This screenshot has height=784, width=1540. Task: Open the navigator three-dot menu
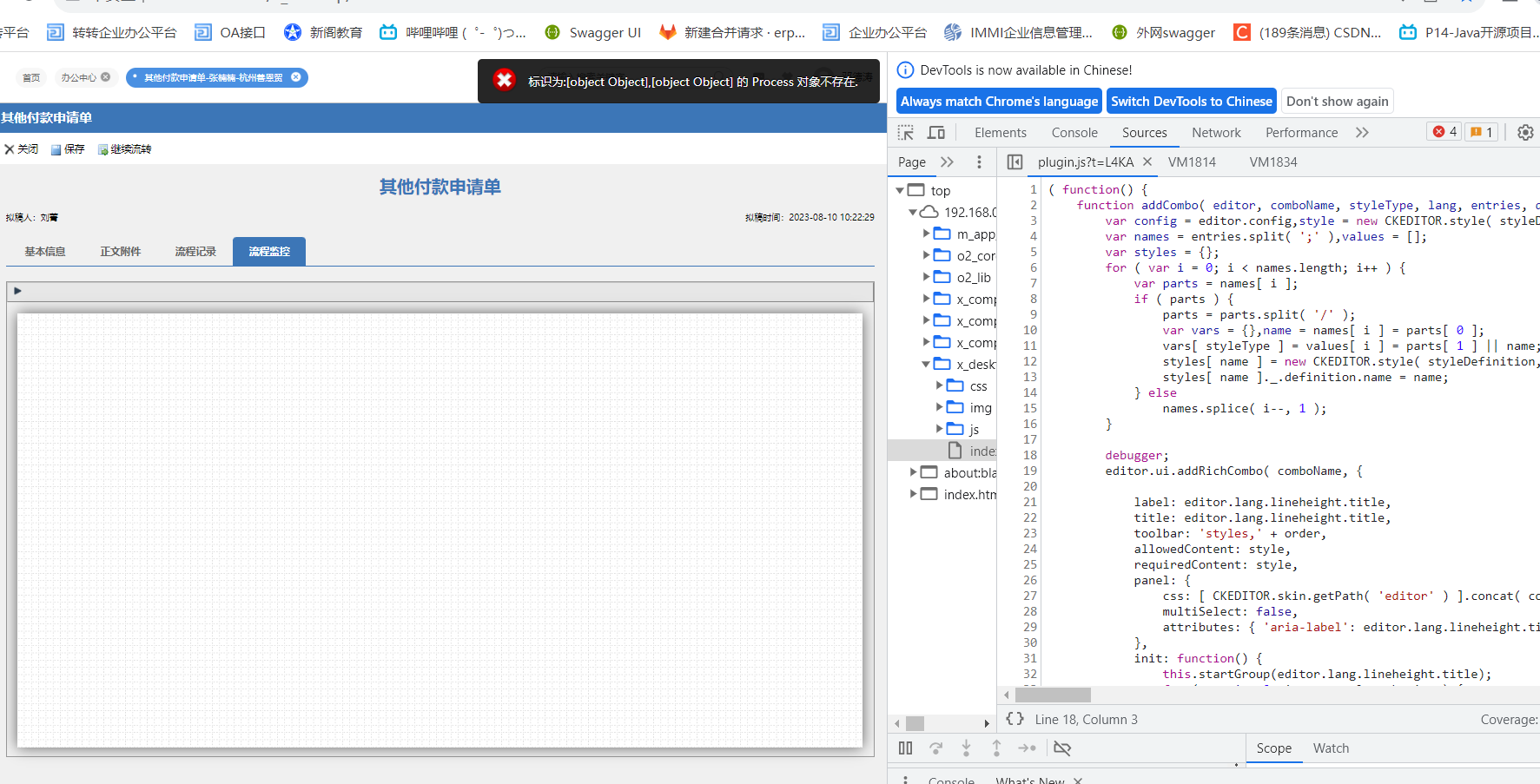point(979,162)
